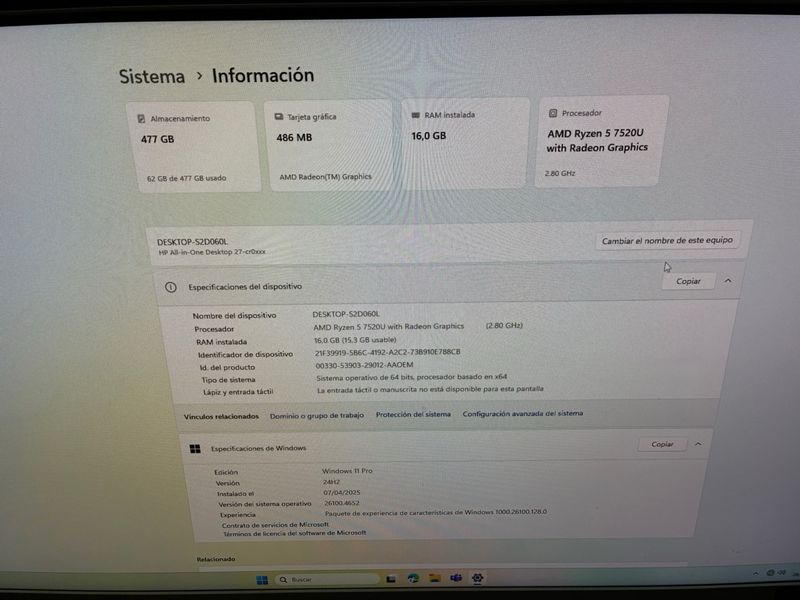
Task: Open Configuración avanzada del sistema link
Action: (x=522, y=413)
